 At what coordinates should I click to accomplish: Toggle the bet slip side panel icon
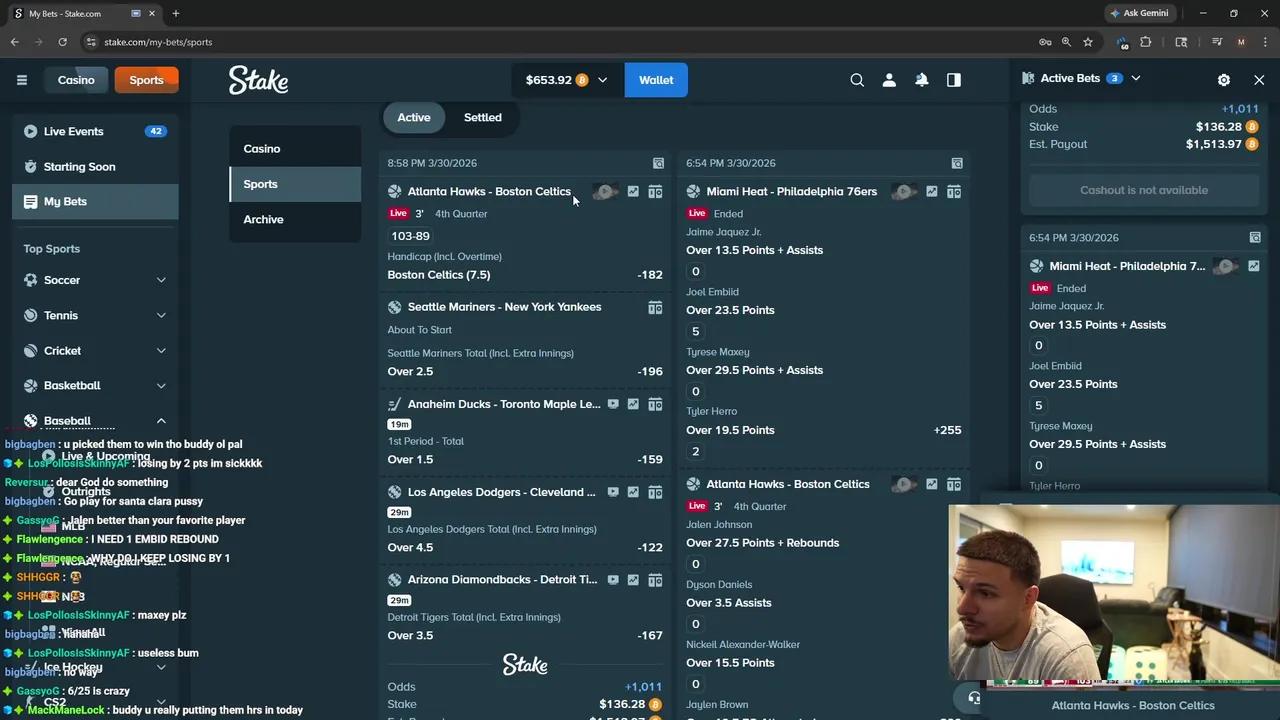pyautogui.click(x=953, y=80)
